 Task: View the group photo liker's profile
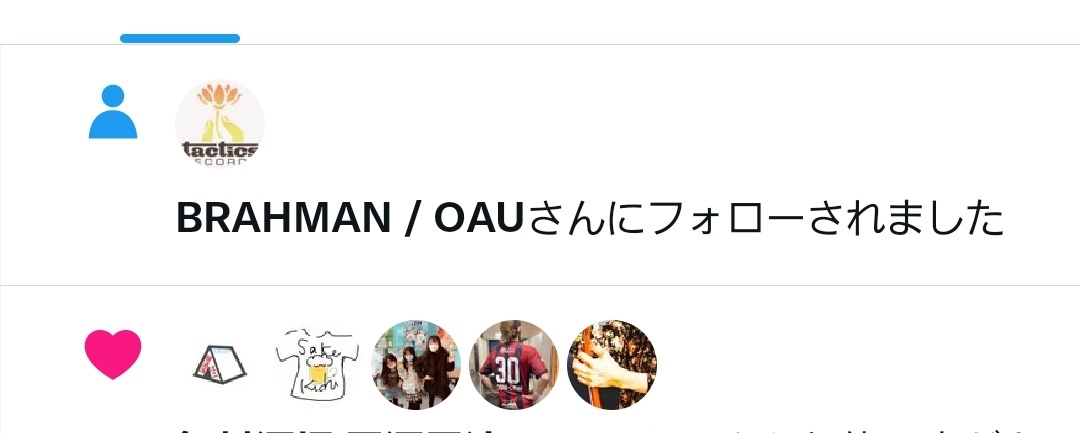point(416,364)
